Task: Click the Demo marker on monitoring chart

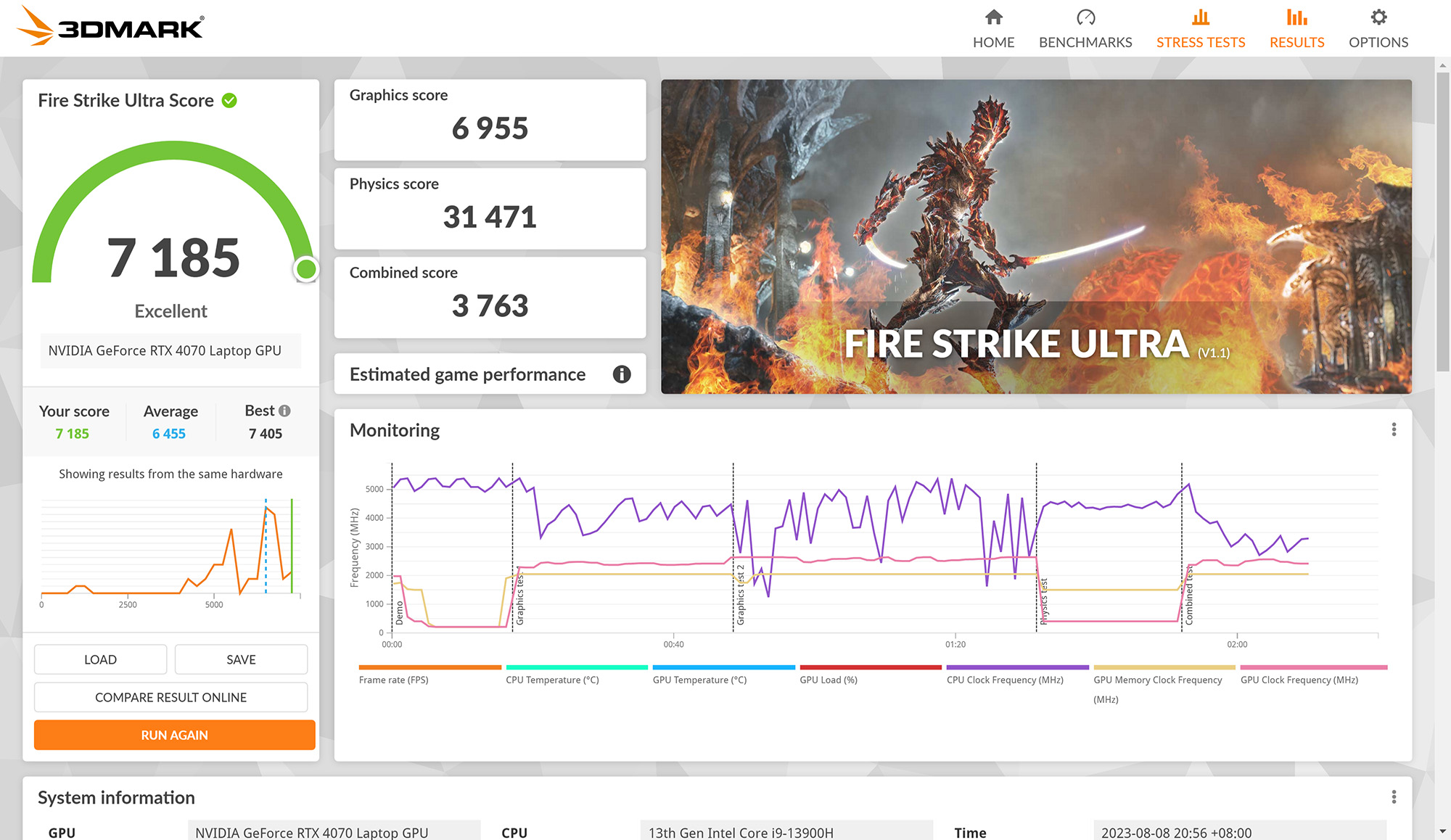Action: [399, 613]
